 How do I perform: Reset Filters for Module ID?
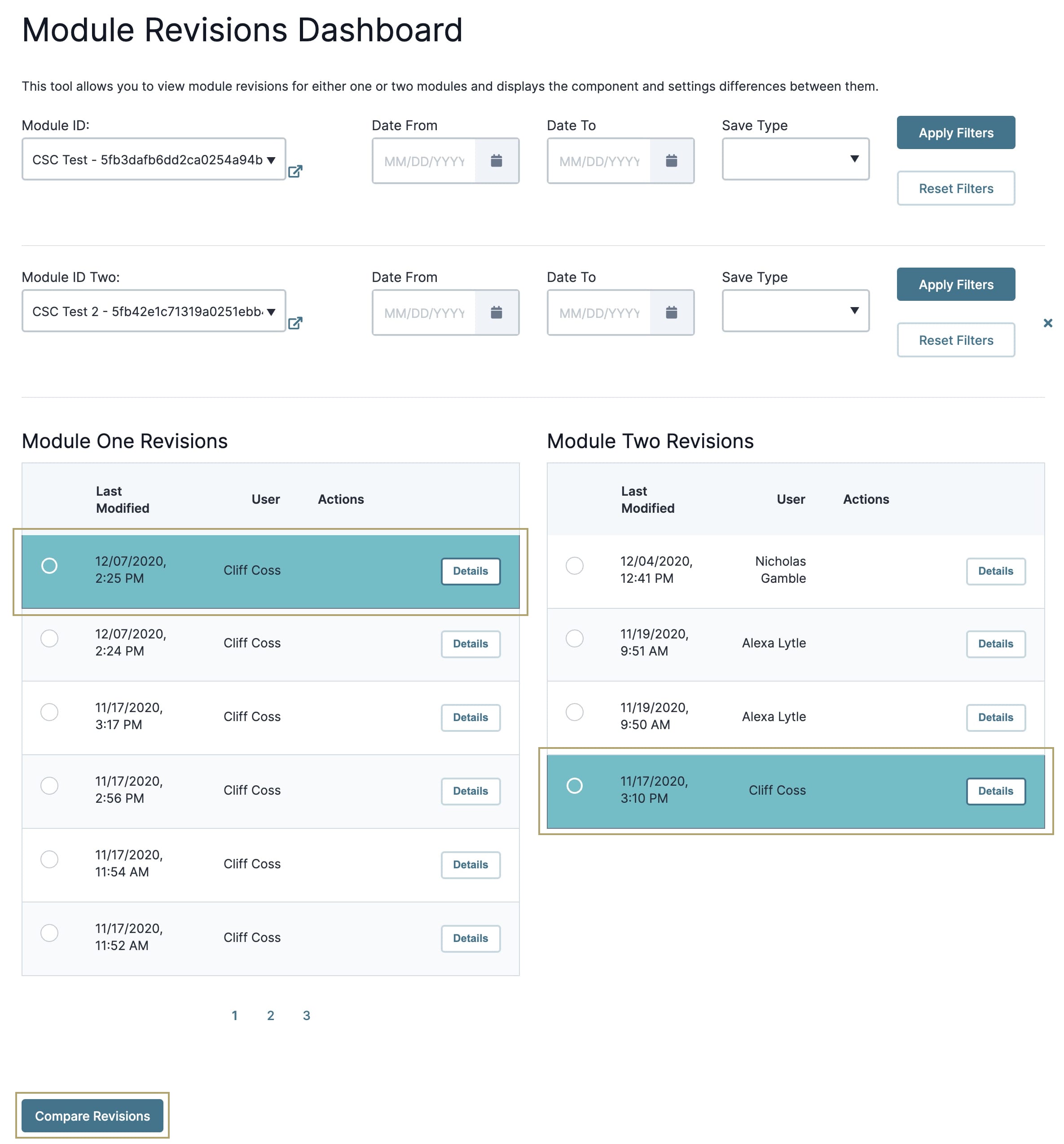click(x=955, y=188)
